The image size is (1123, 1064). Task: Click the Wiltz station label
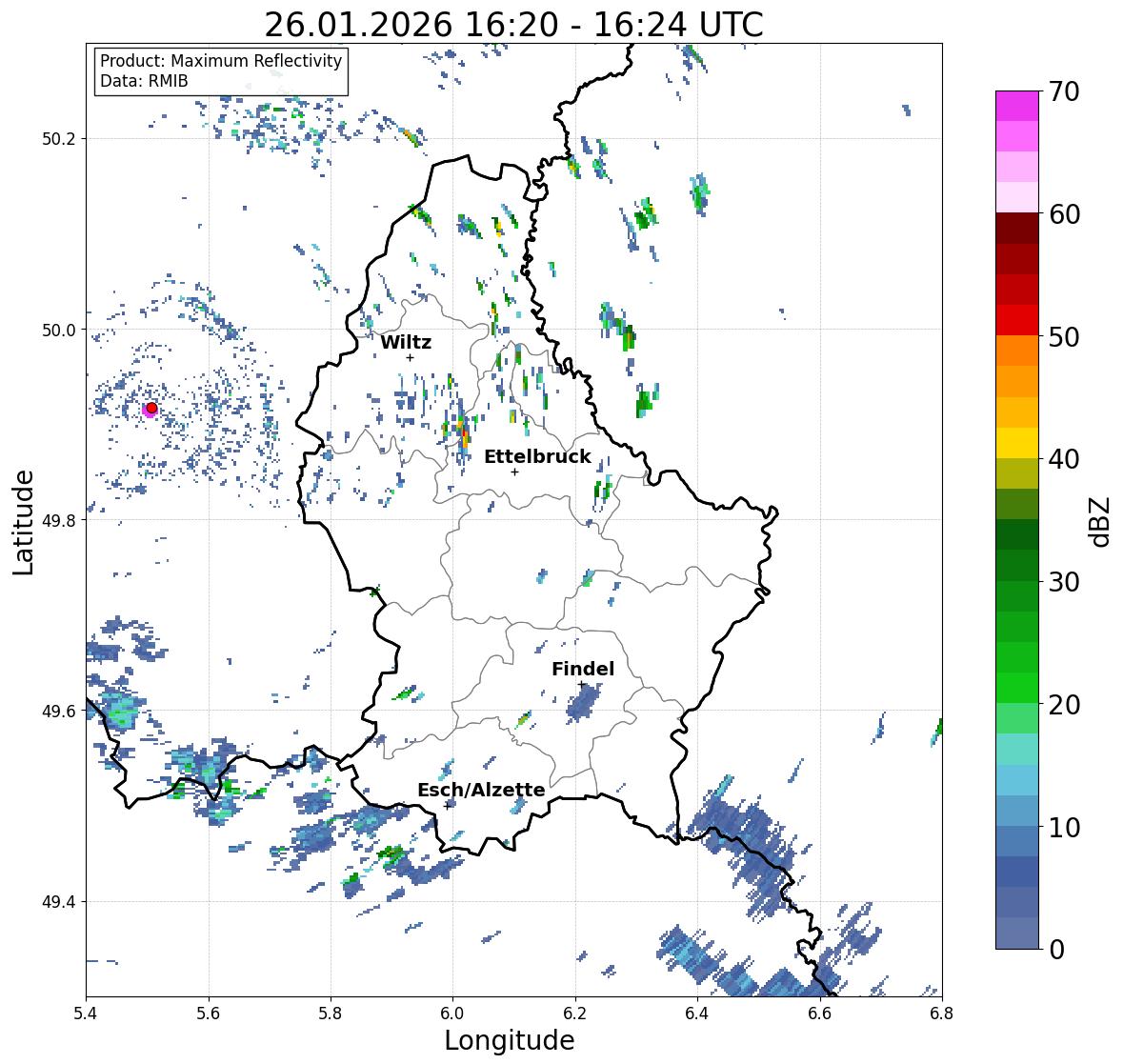(406, 342)
